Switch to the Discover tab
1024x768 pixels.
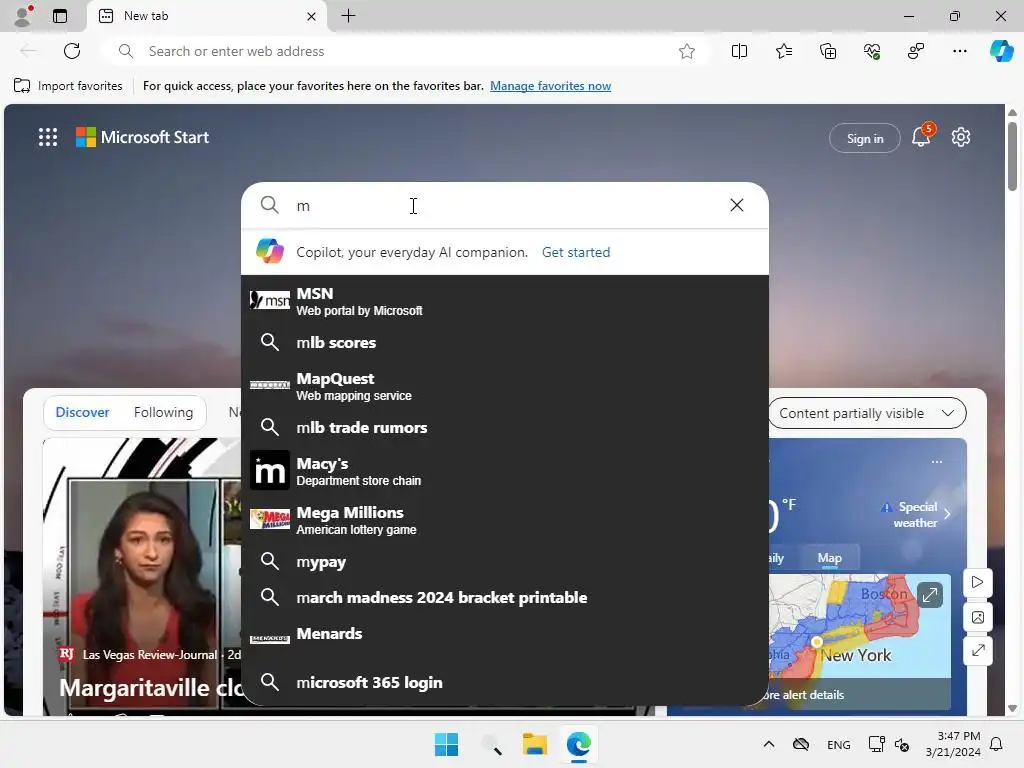[x=82, y=412]
